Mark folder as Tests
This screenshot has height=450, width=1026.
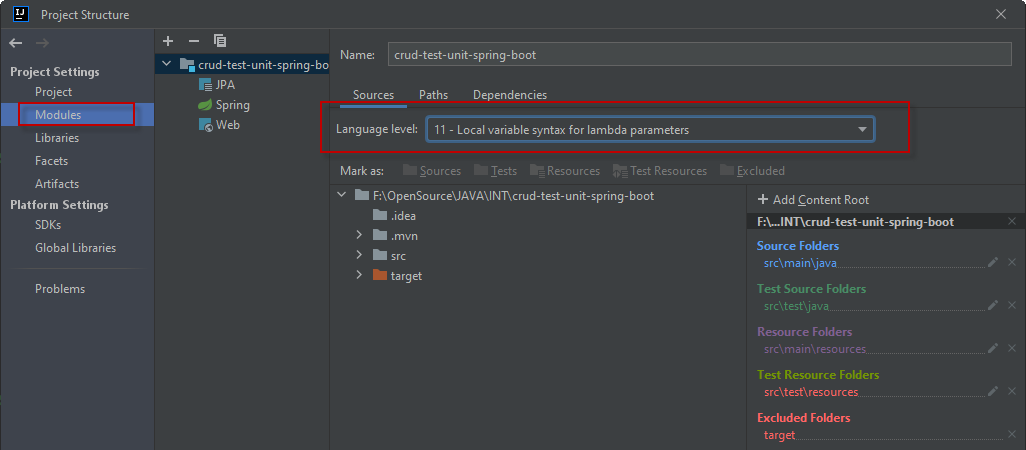click(x=495, y=171)
